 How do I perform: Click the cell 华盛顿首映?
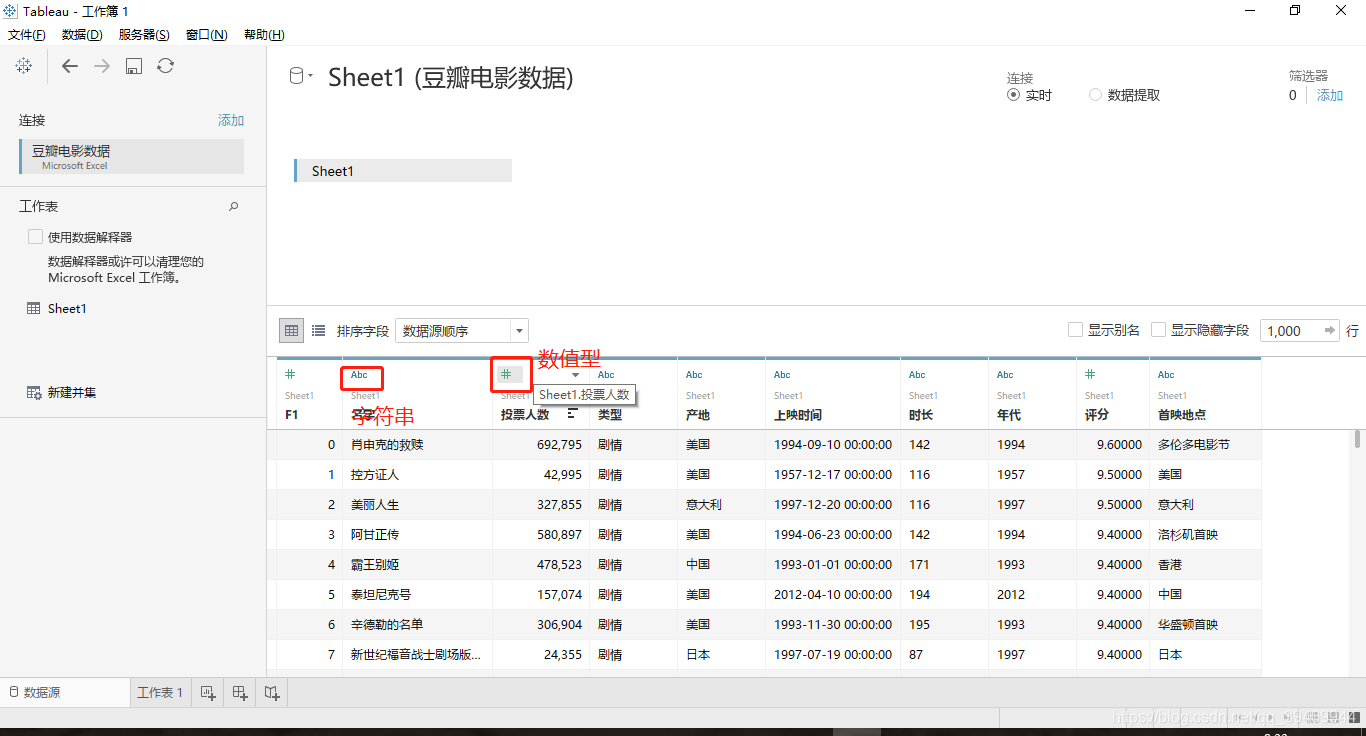pyautogui.click(x=1188, y=624)
